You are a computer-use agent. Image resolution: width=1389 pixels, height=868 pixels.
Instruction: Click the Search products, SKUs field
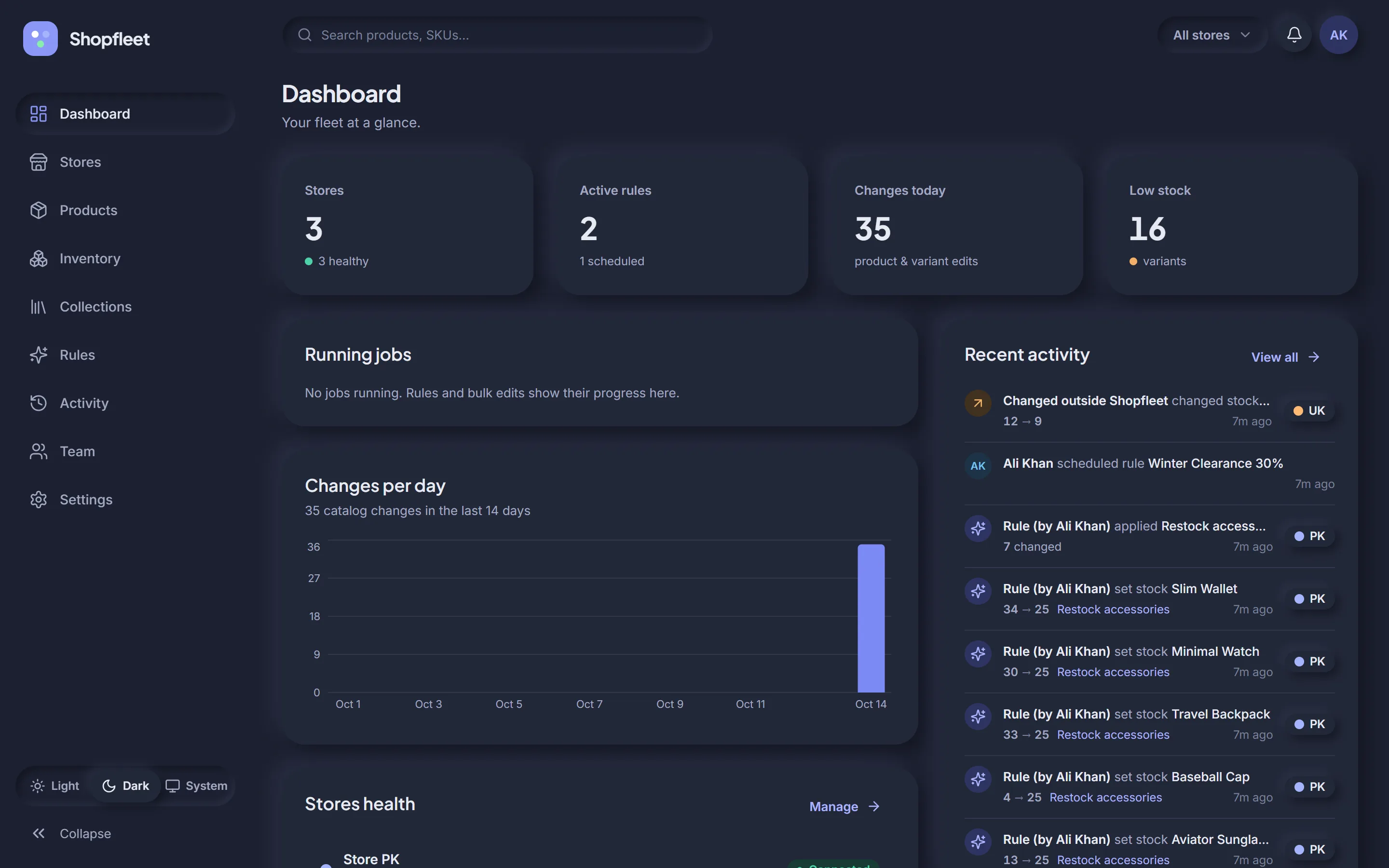(x=497, y=35)
